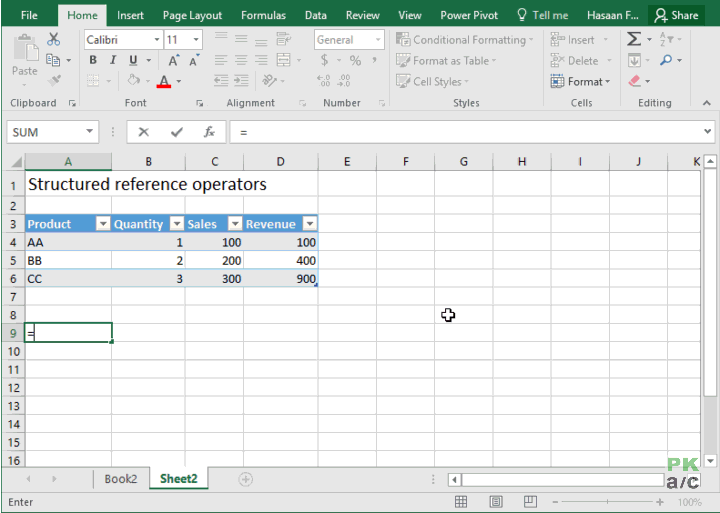This screenshot has width=720, height=513.
Task: Switch to the Data tab
Action: click(x=316, y=15)
